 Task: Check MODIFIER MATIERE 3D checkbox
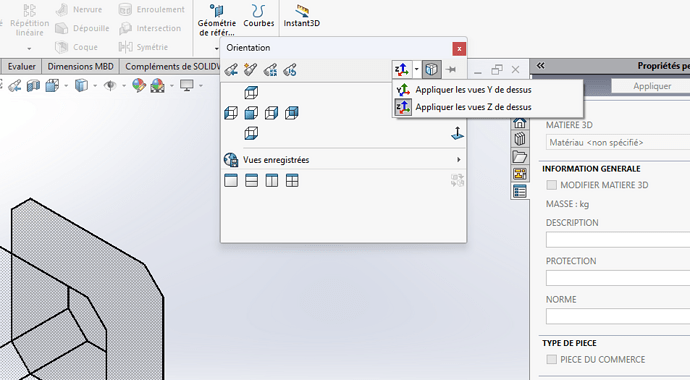point(551,185)
